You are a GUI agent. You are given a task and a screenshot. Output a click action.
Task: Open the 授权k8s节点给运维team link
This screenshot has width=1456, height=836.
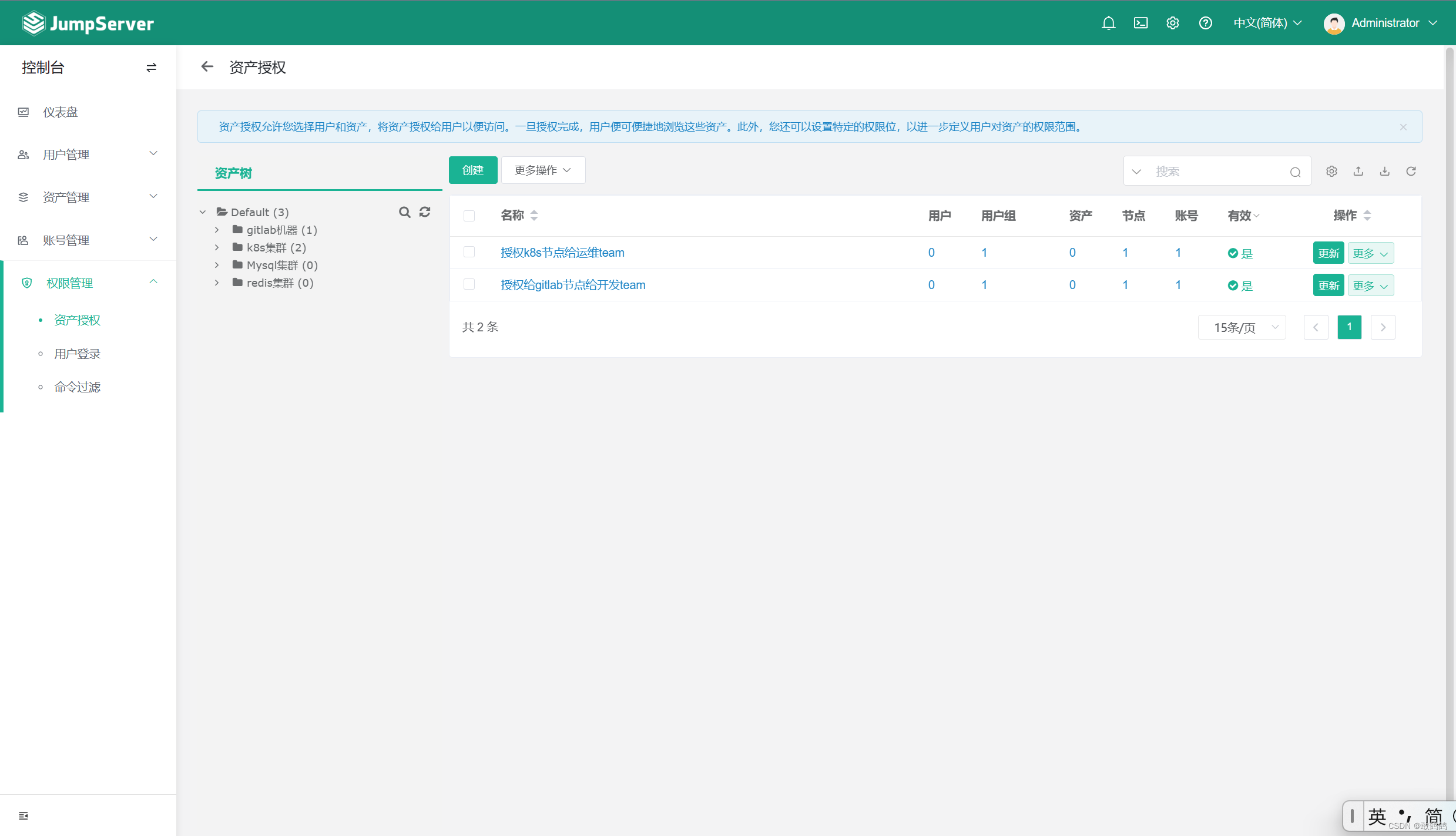coord(562,253)
